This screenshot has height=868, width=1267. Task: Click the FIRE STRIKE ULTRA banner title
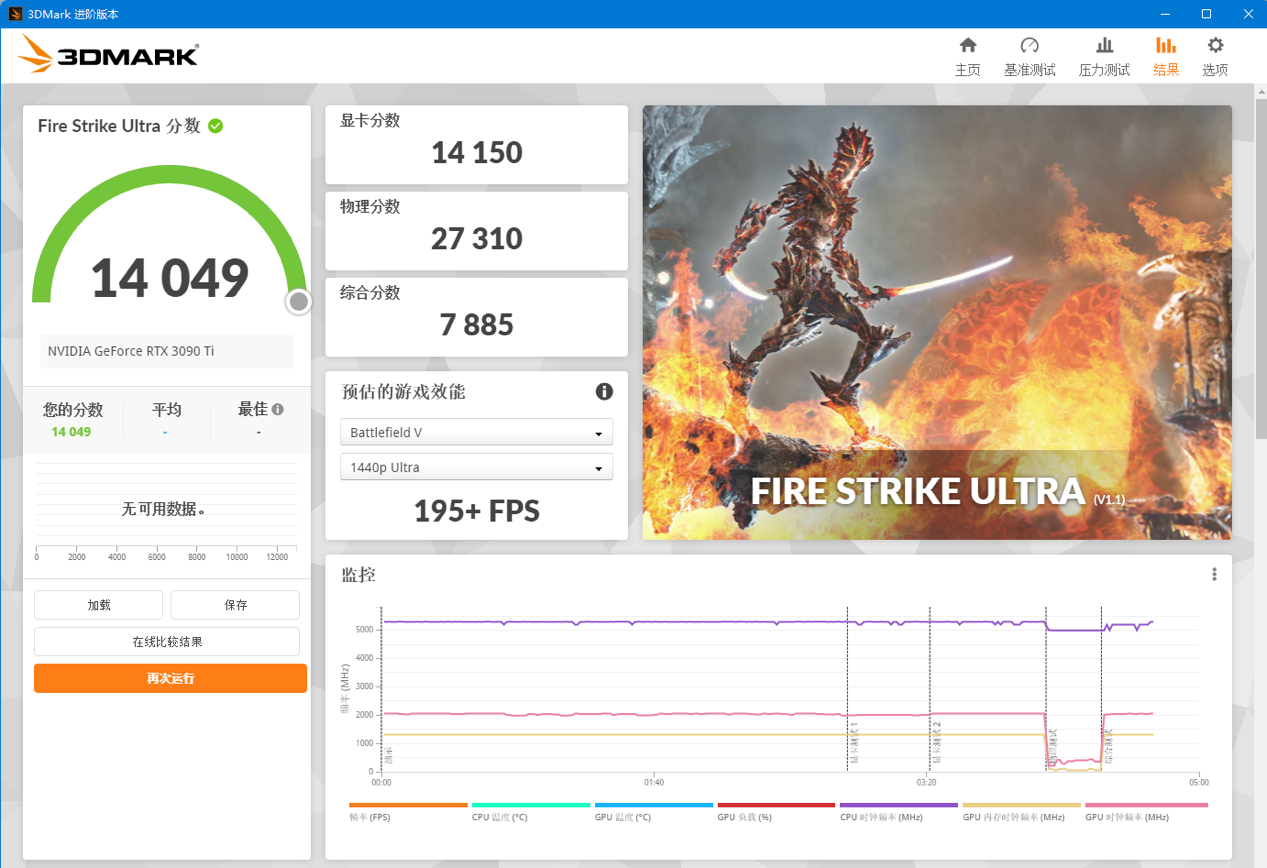pos(917,492)
